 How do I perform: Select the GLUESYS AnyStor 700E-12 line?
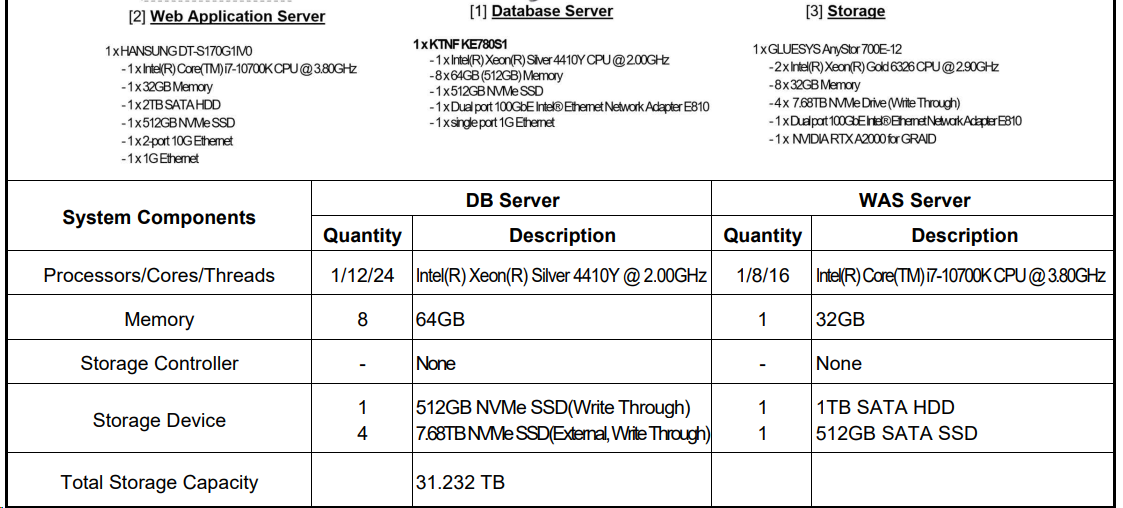pos(826,49)
